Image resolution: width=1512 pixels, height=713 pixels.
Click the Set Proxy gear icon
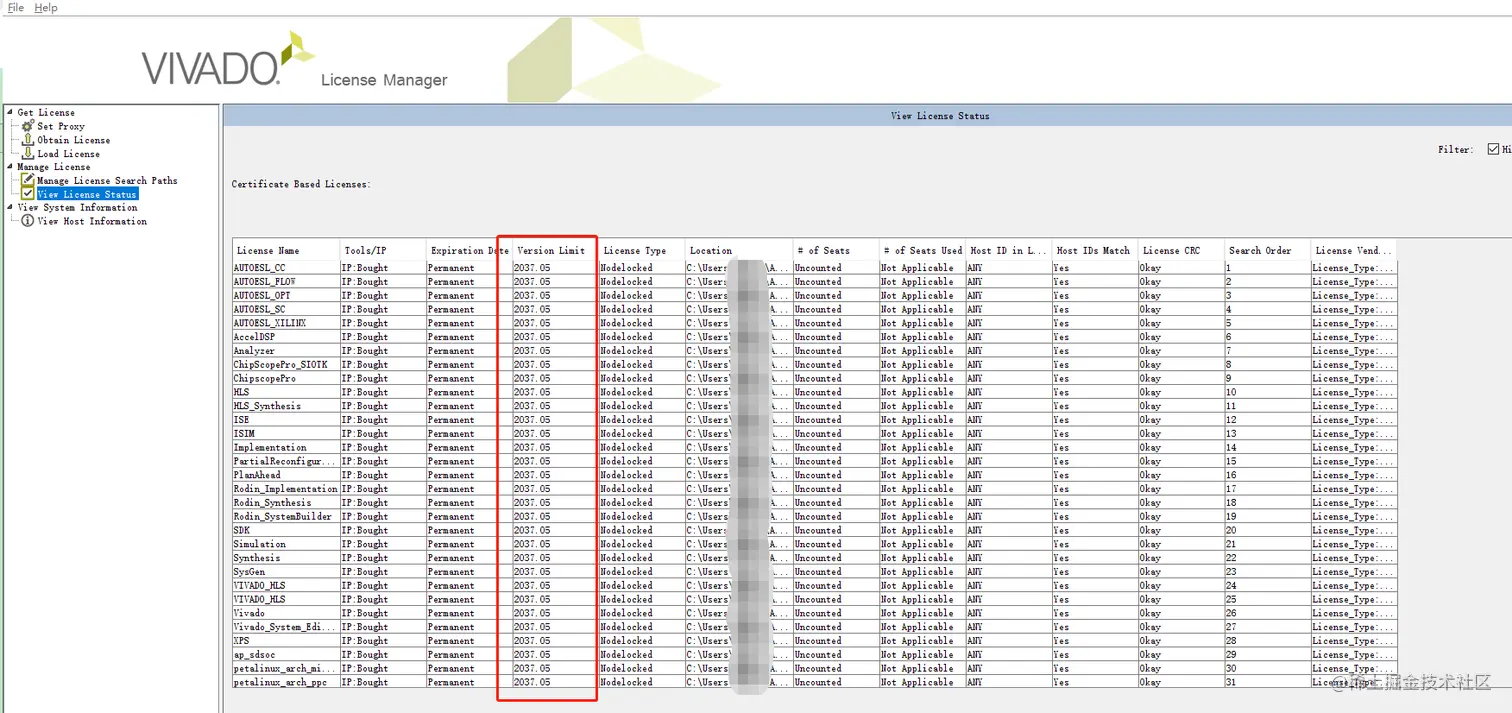[28, 126]
